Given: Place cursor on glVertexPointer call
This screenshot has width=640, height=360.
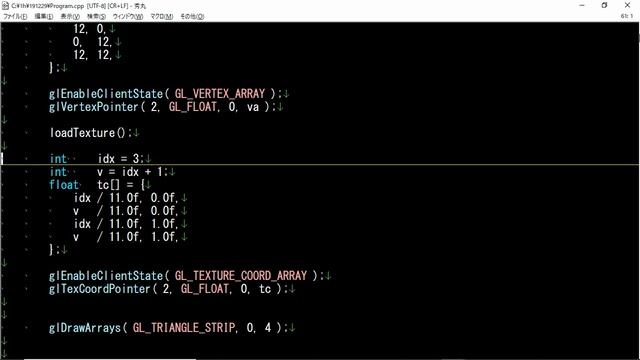Looking at the screenshot, I should coord(93,107).
